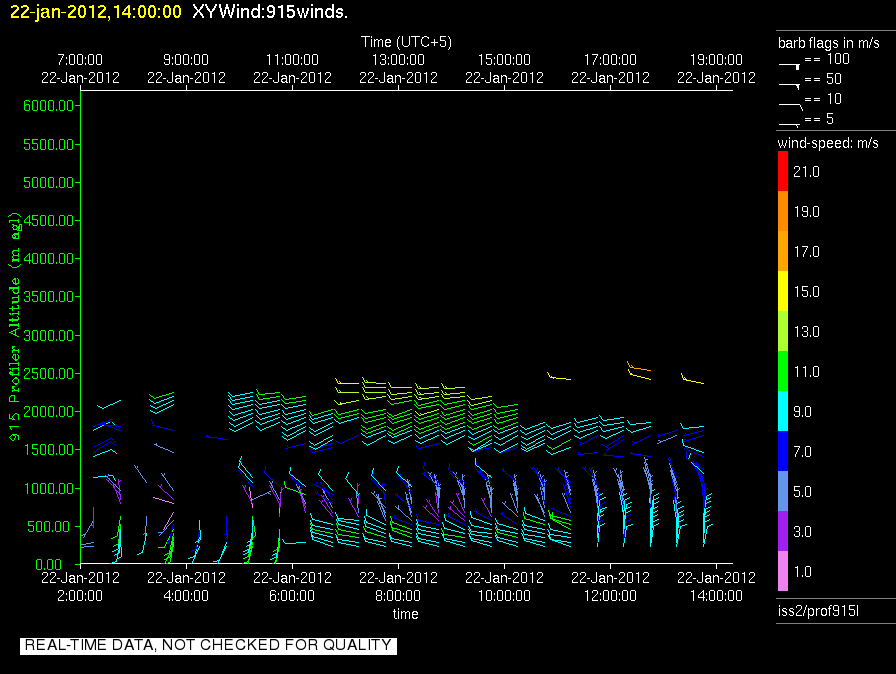The image size is (896, 674).
Task: Click the 2:00:00 bottom axis tick label
Action: pos(80,596)
